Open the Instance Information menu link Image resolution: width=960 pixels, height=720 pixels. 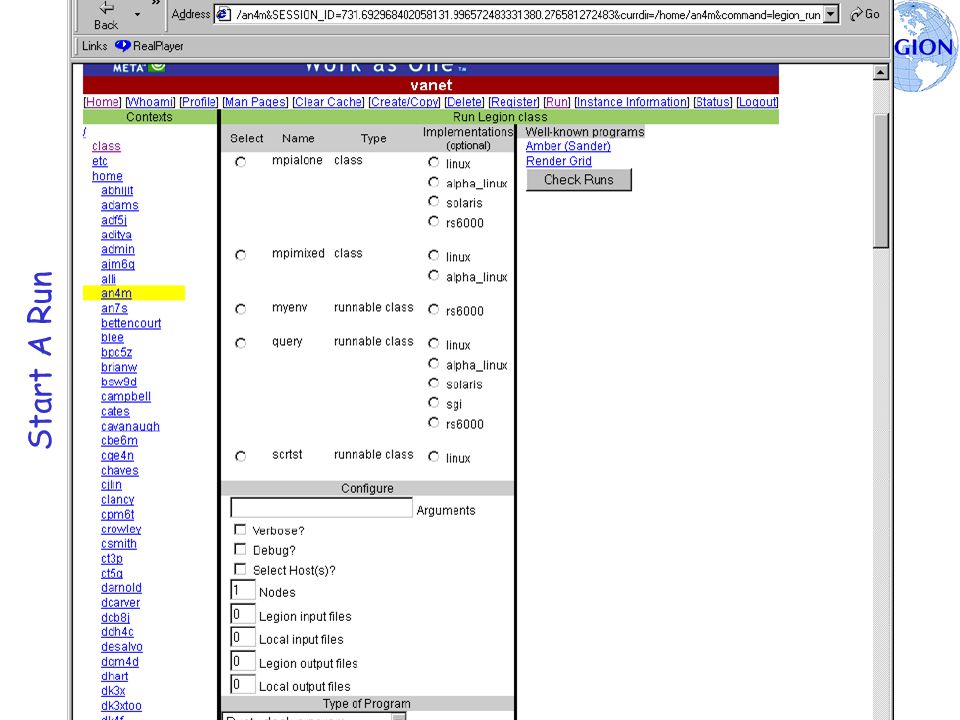(x=631, y=102)
